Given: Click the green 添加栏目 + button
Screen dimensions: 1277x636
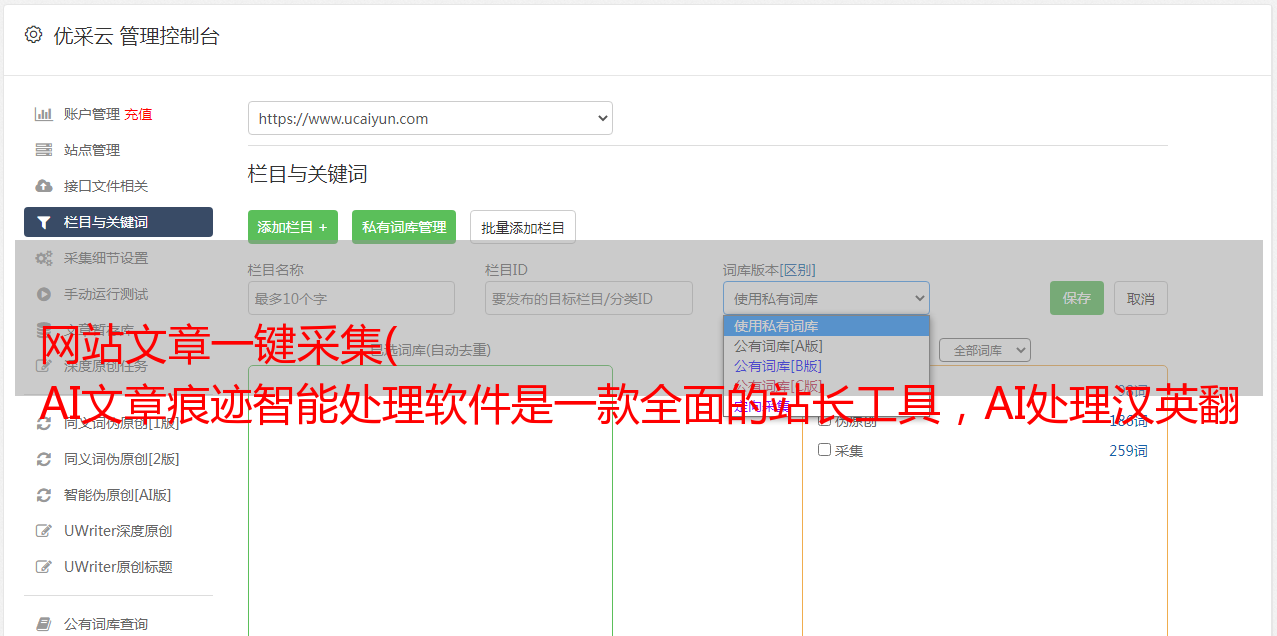Looking at the screenshot, I should (293, 227).
